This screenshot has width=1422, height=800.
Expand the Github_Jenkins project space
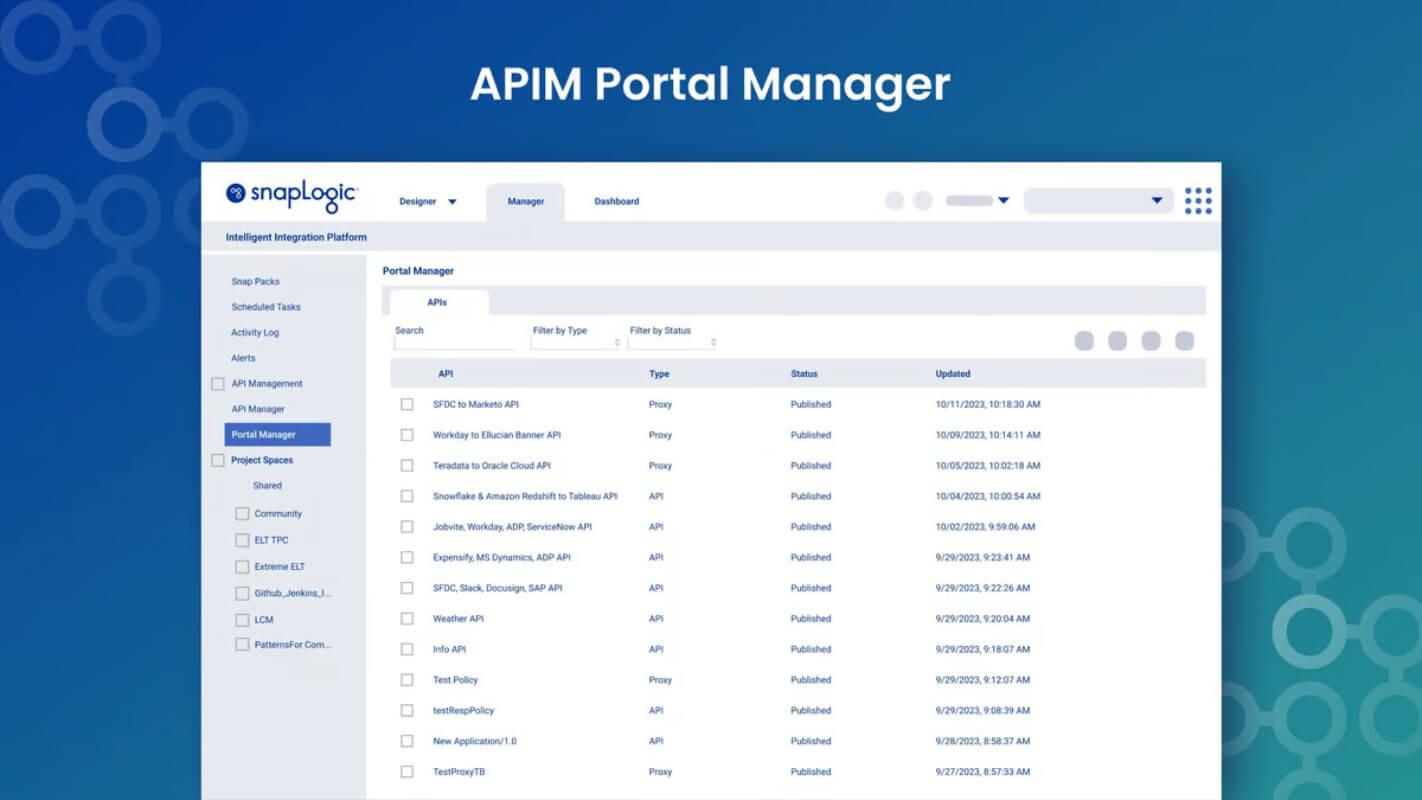point(242,593)
